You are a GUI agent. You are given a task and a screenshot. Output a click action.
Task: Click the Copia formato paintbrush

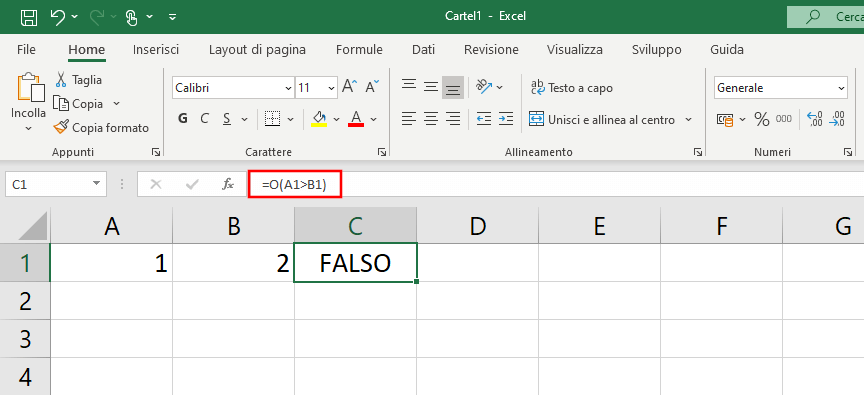(x=61, y=127)
